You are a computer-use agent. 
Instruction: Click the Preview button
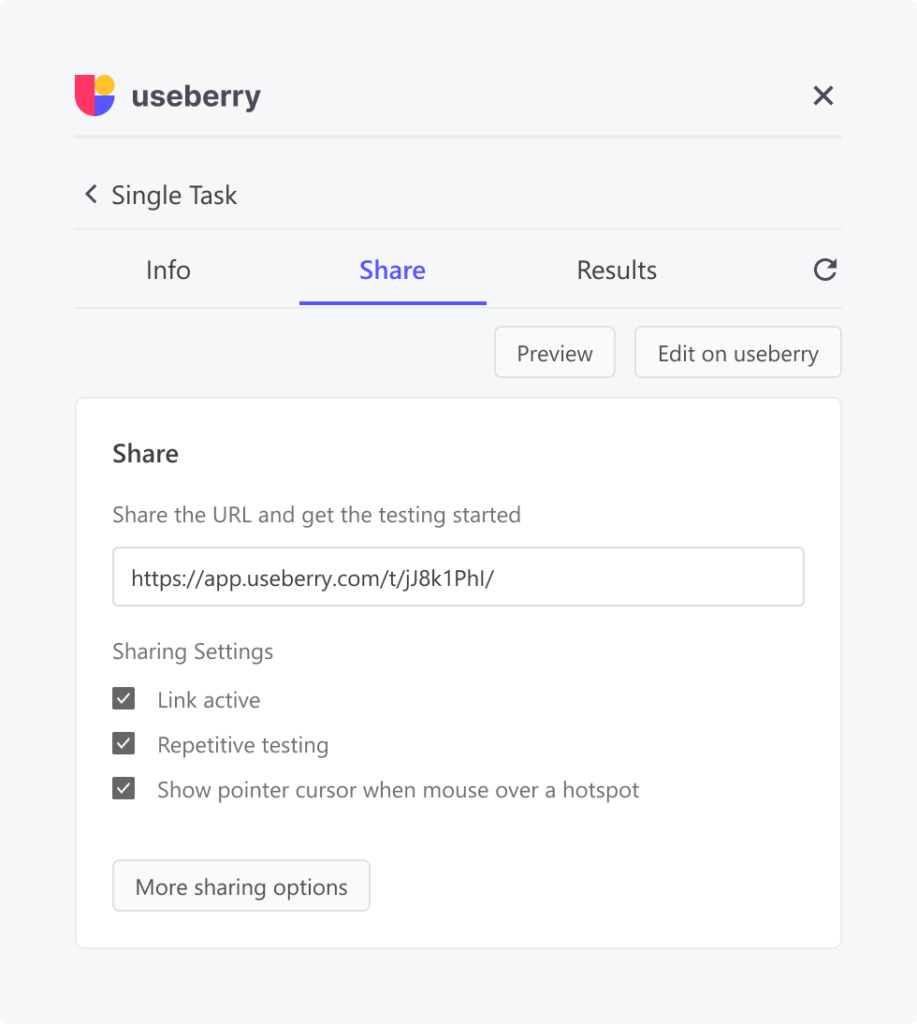[x=555, y=353]
